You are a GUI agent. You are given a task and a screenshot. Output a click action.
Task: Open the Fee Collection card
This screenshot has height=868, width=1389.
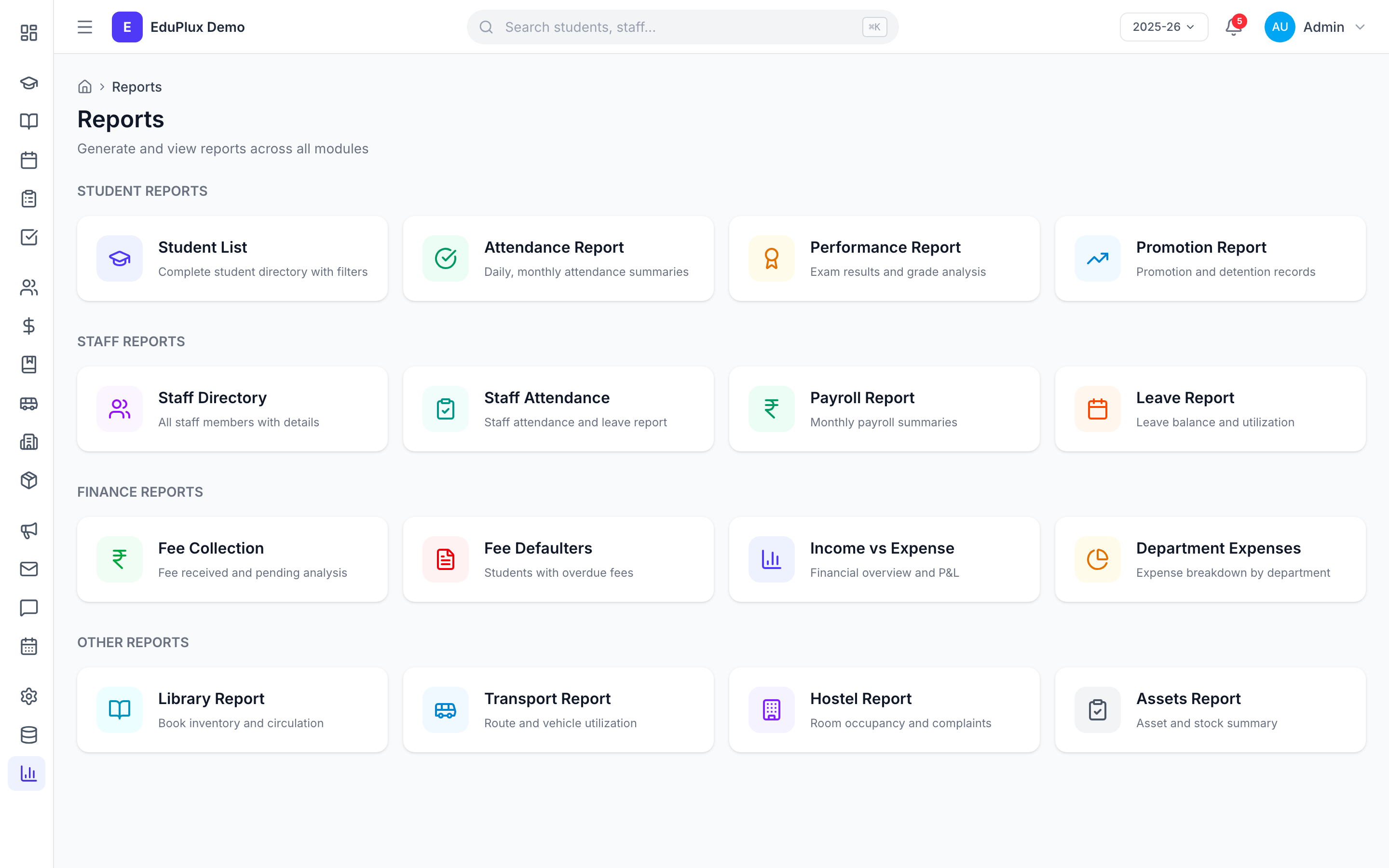click(x=232, y=559)
